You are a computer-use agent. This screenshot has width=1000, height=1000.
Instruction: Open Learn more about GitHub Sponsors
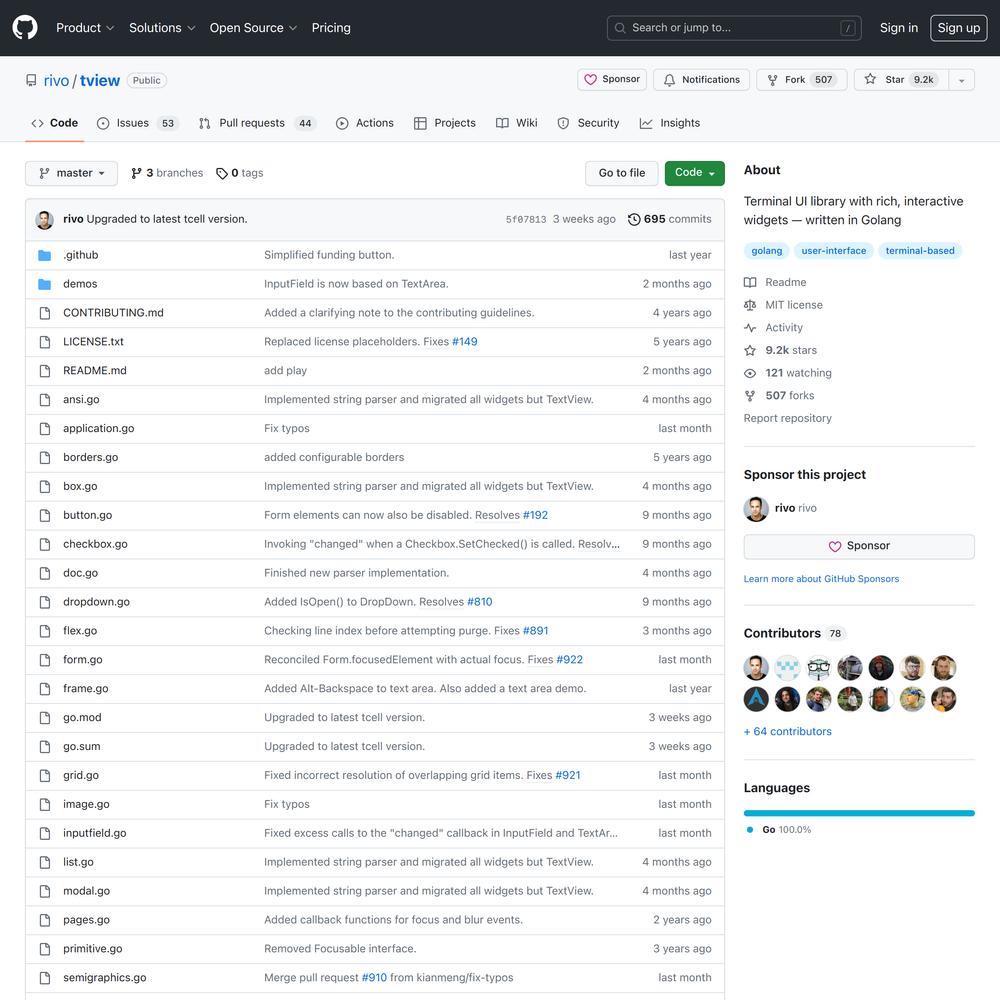821,579
